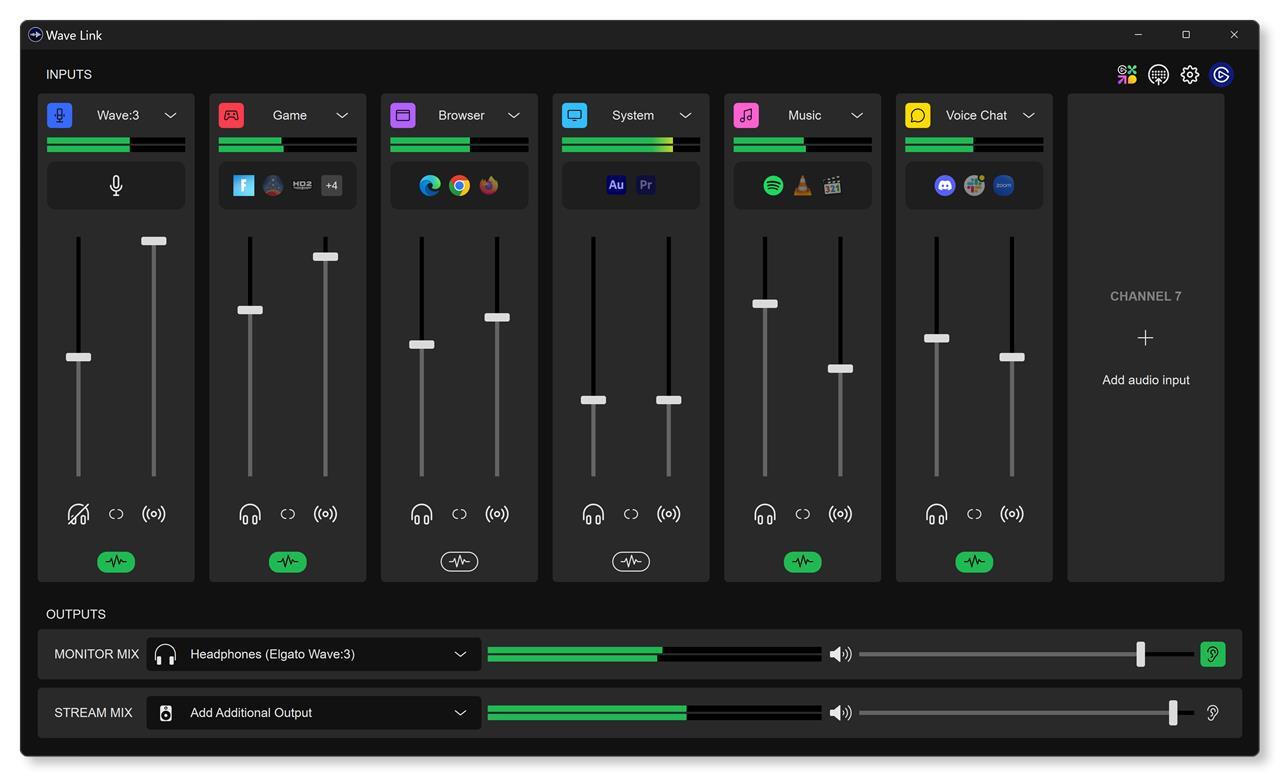Enable listening to Stream Mix ear icon

pos(1212,713)
